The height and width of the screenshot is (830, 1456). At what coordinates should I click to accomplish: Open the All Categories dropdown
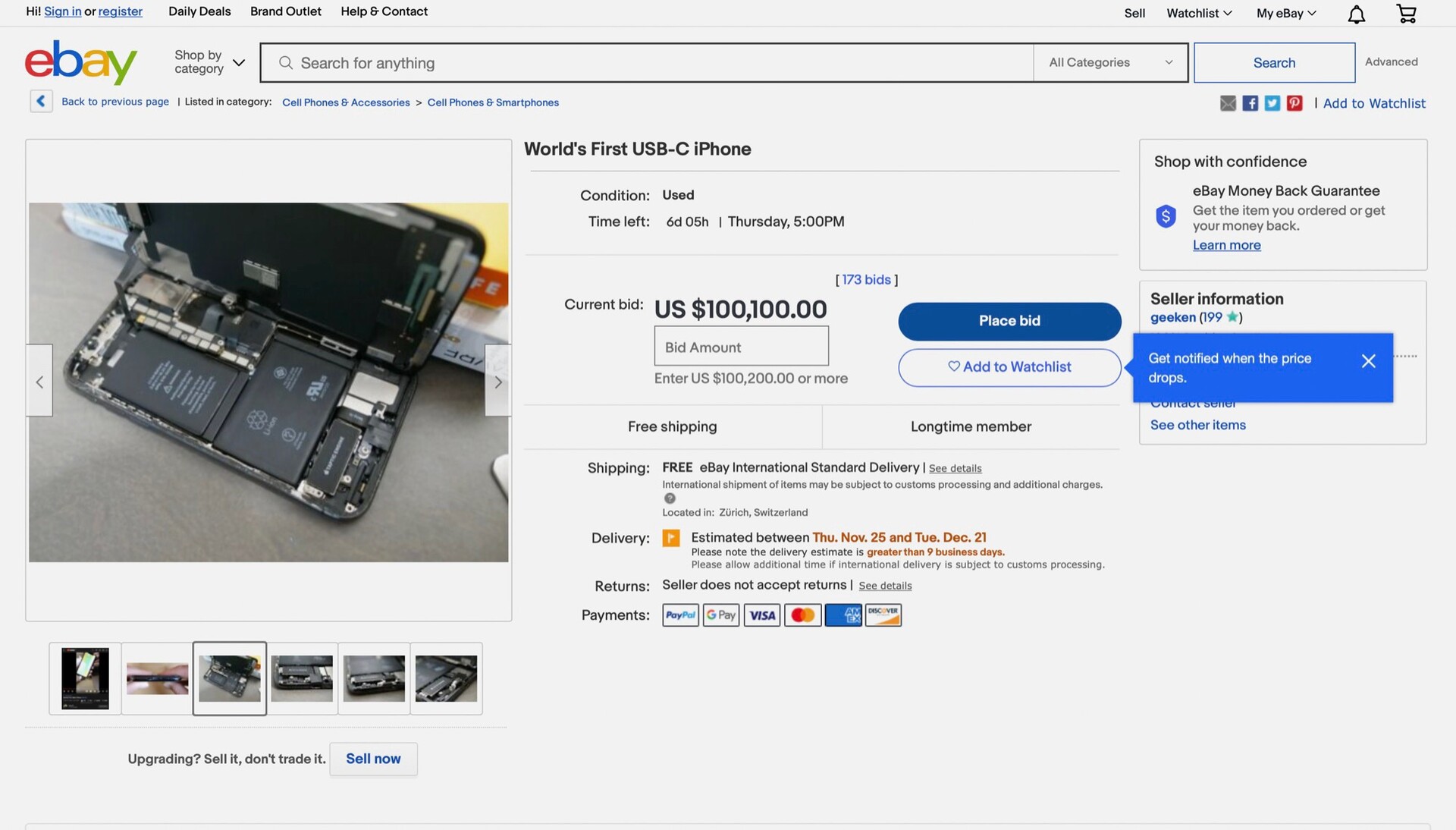click(x=1110, y=62)
